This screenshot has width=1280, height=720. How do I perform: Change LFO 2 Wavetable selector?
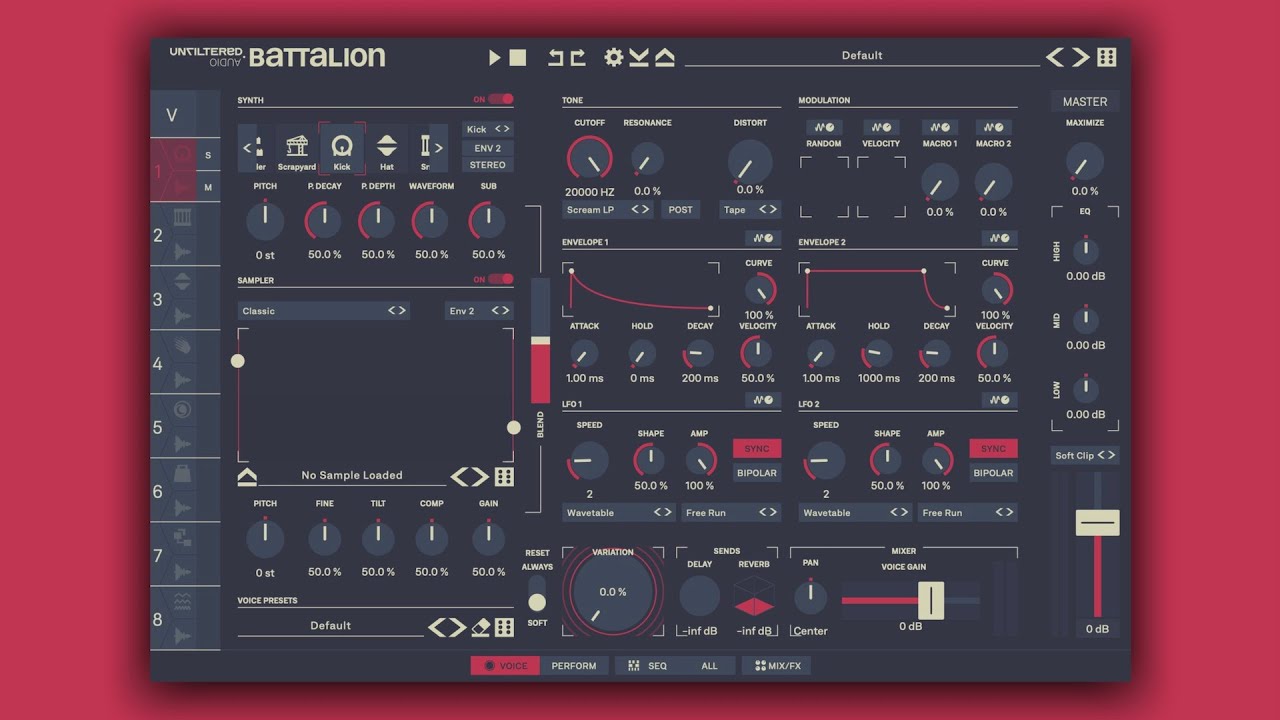pos(855,513)
